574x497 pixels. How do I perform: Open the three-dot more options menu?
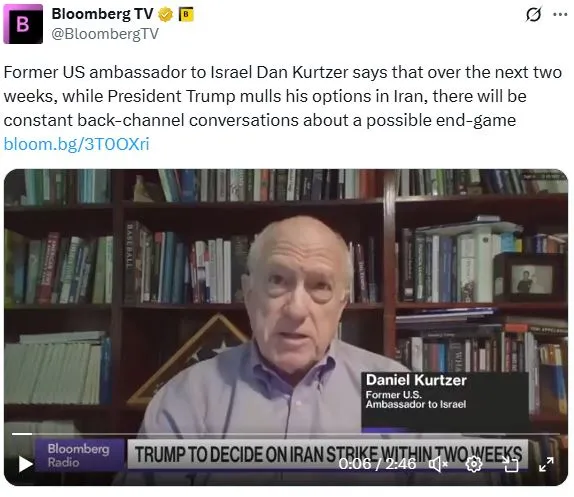(x=560, y=15)
